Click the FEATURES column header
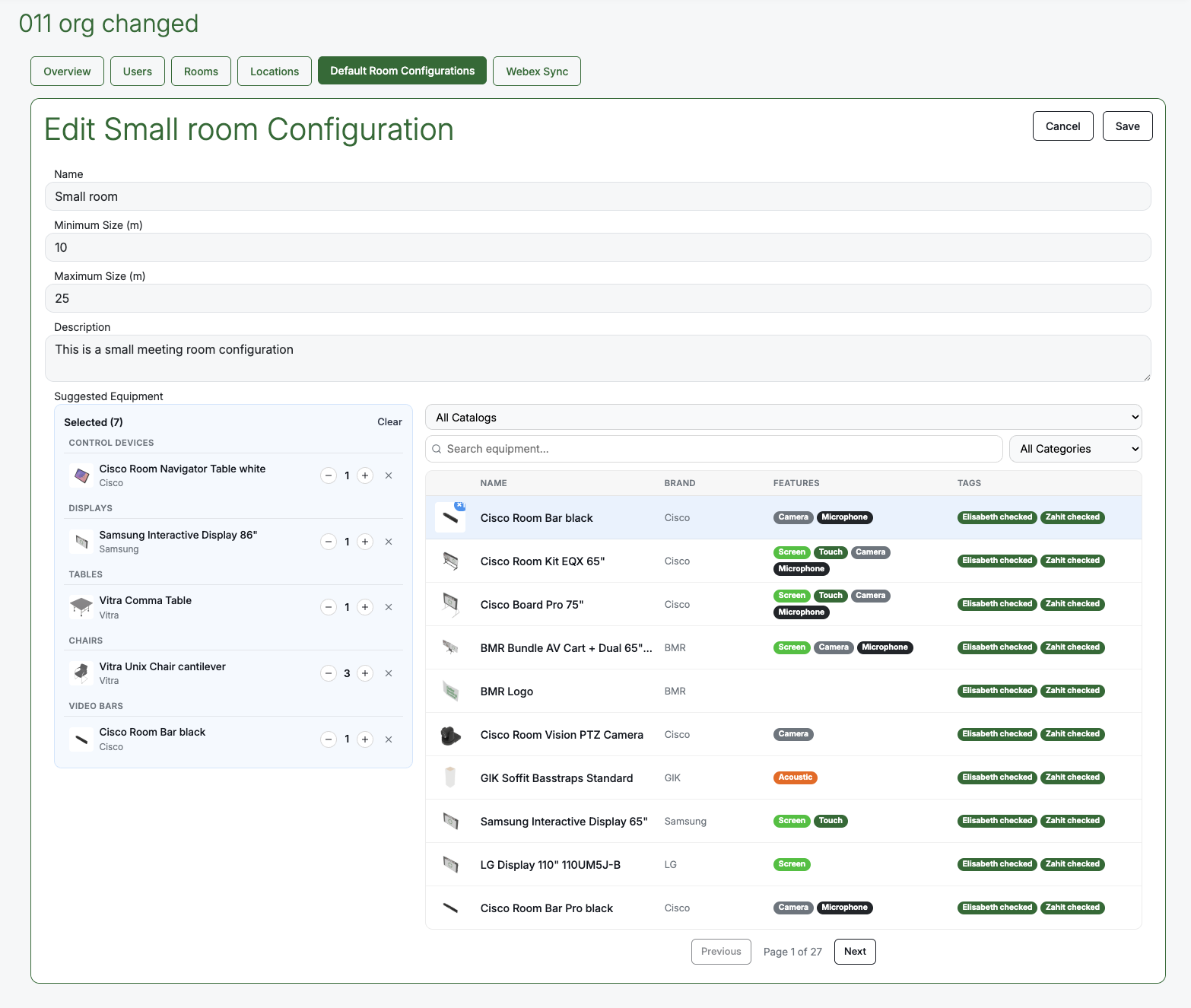This screenshot has height=1008, width=1191. click(796, 483)
